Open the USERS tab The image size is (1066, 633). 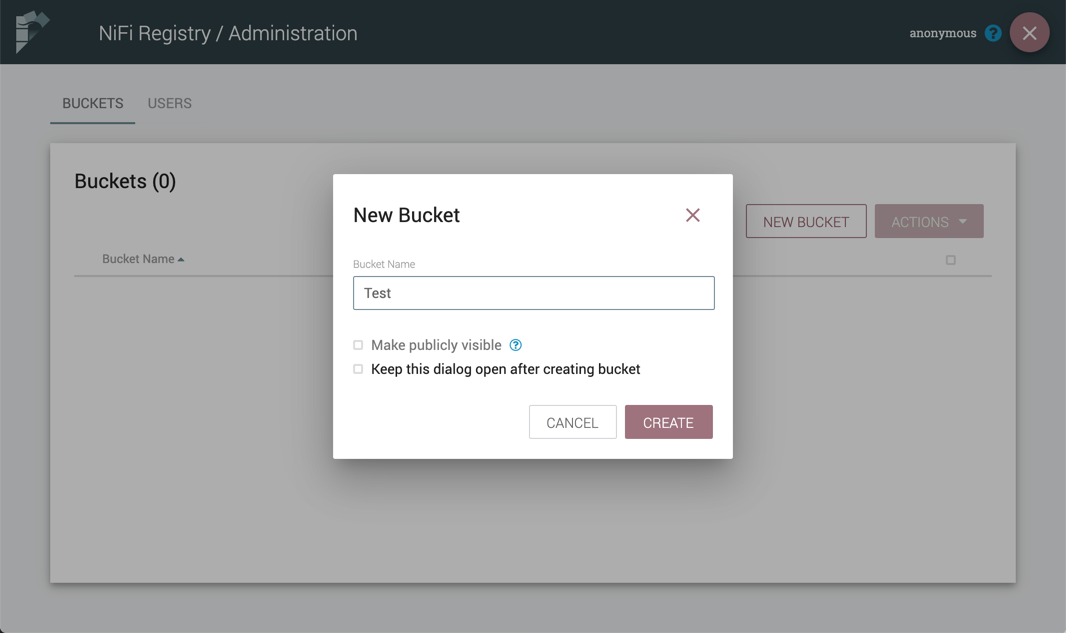170,103
